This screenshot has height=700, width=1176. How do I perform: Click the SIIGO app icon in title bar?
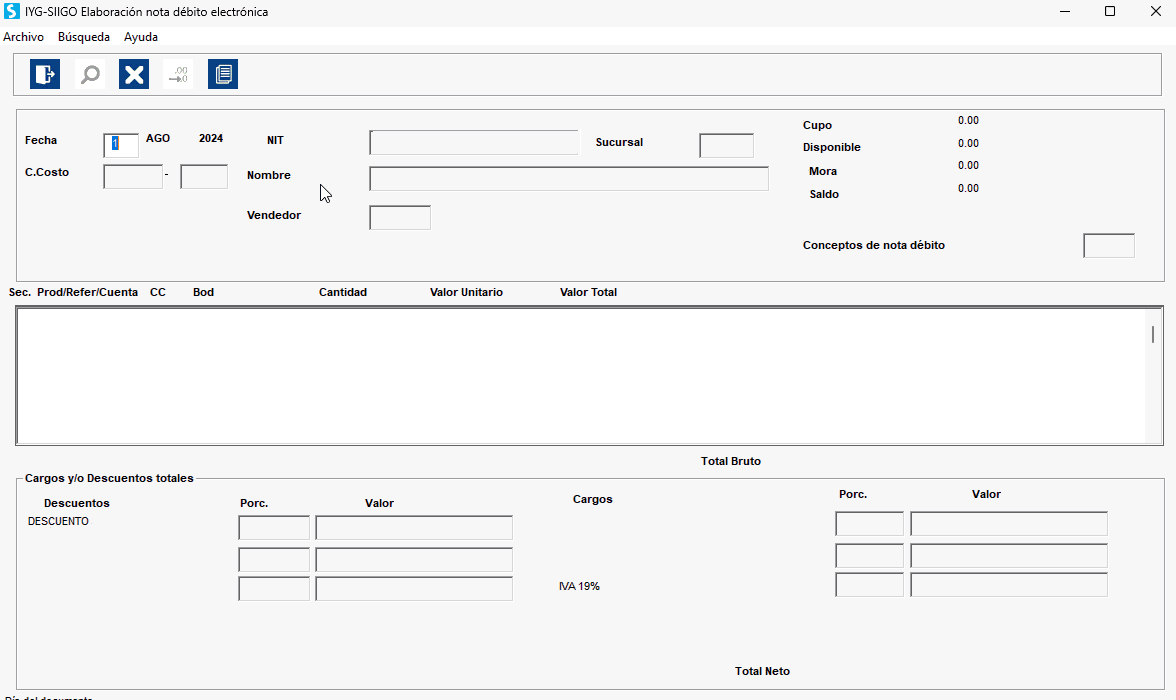click(11, 11)
